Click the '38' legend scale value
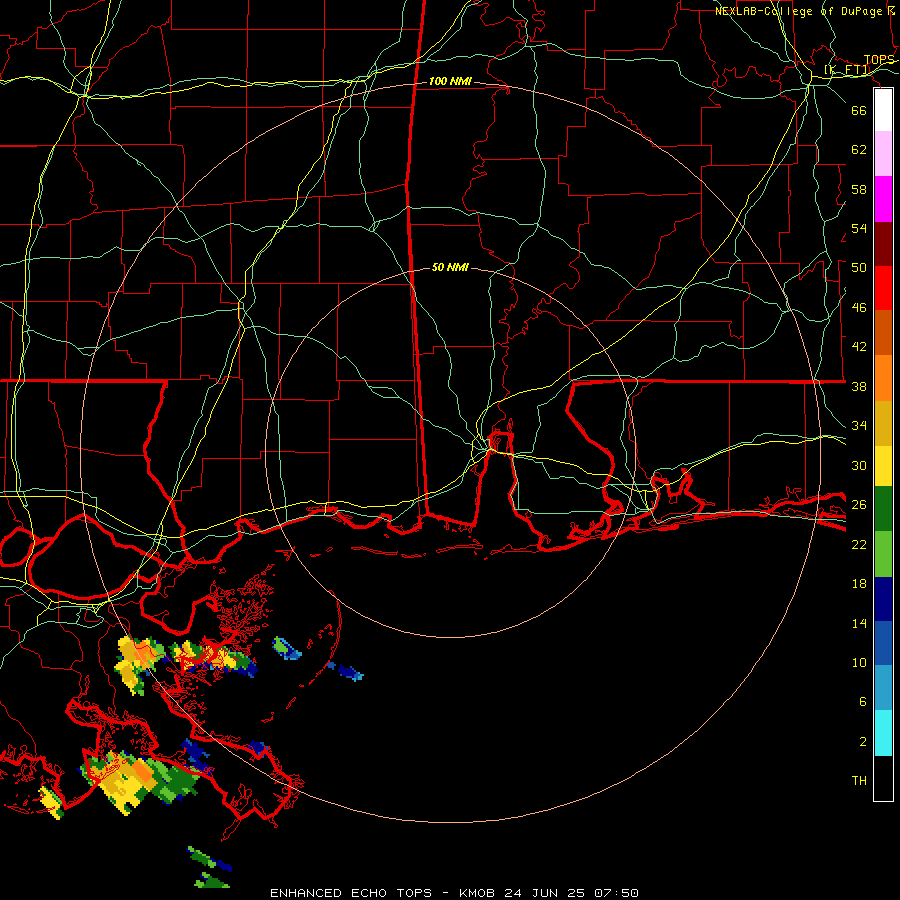This screenshot has width=900, height=900. [x=859, y=387]
